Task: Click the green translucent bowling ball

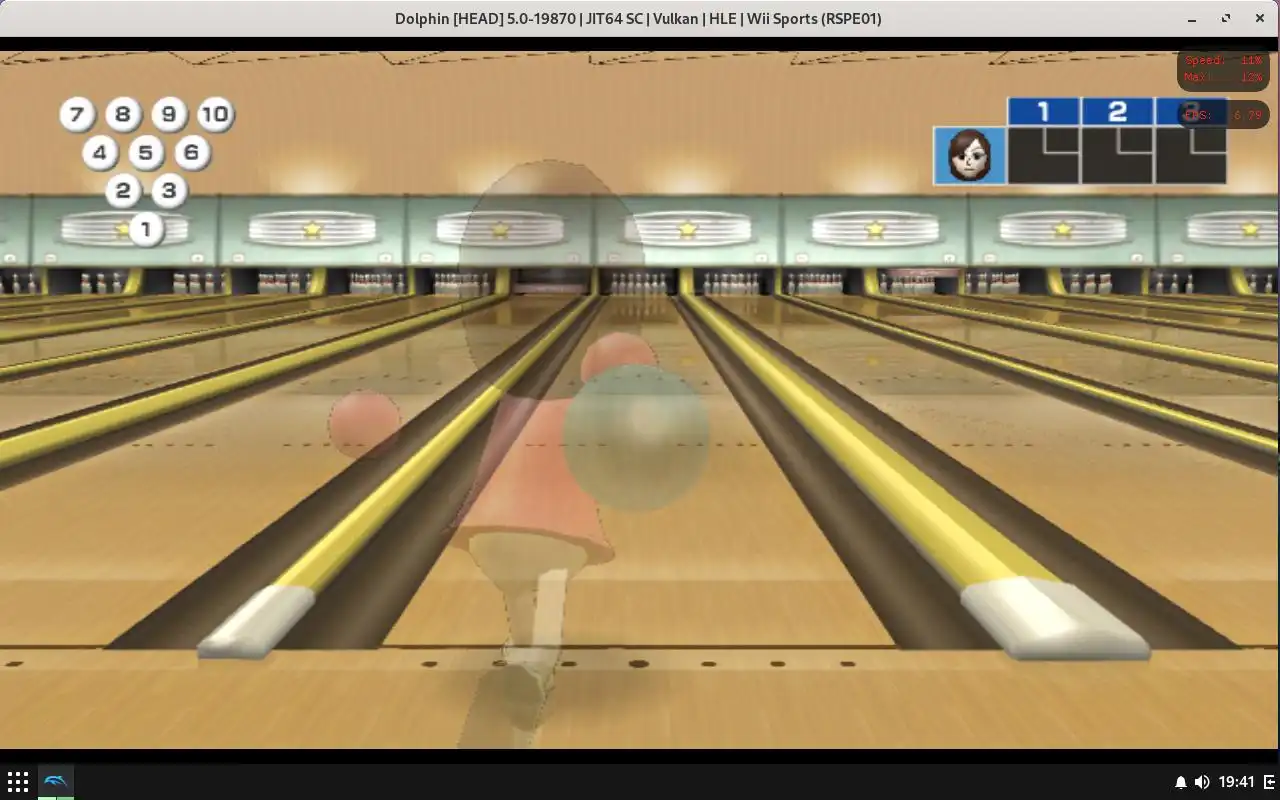Action: [637, 437]
